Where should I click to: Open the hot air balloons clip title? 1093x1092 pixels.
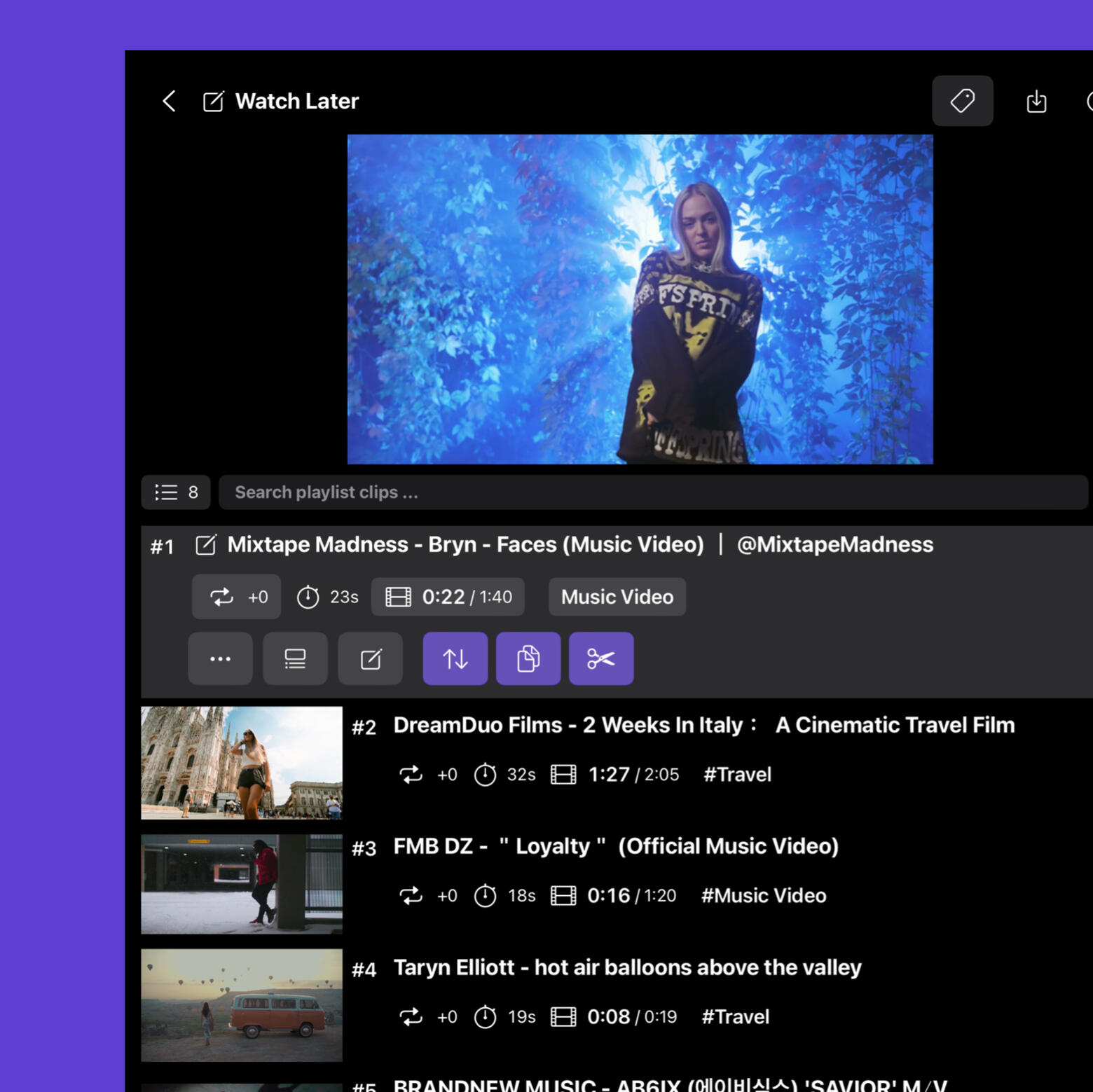(627, 967)
